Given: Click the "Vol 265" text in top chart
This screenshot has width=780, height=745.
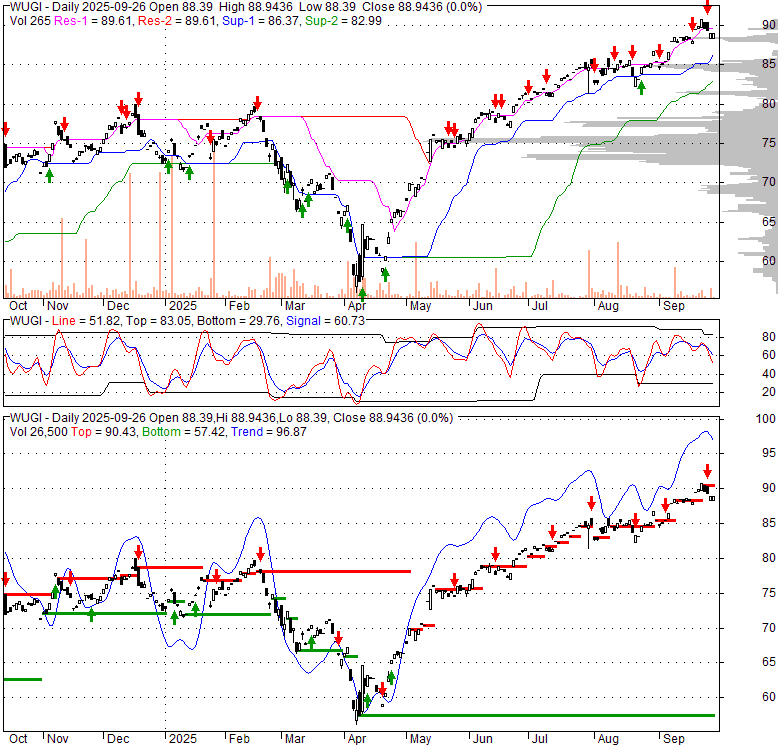Looking at the screenshot, I should pos(30,21).
